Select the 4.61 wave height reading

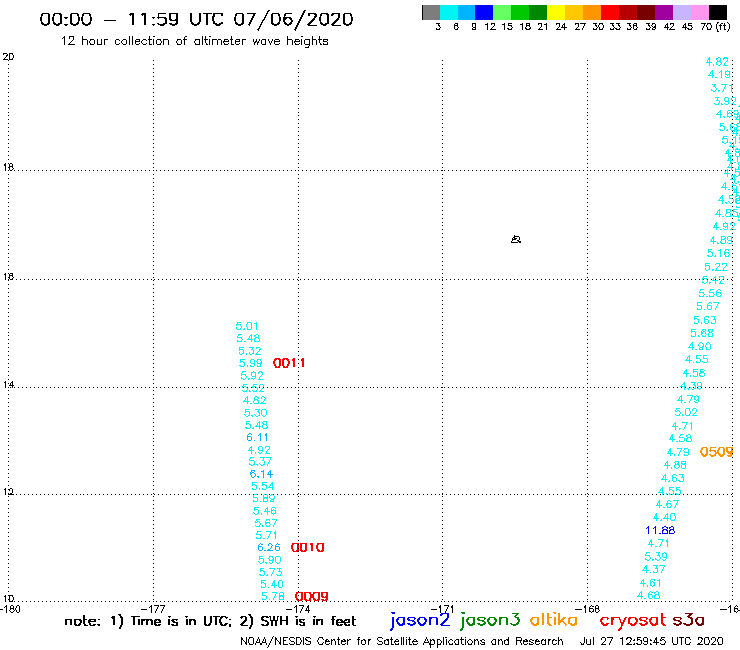point(651,583)
